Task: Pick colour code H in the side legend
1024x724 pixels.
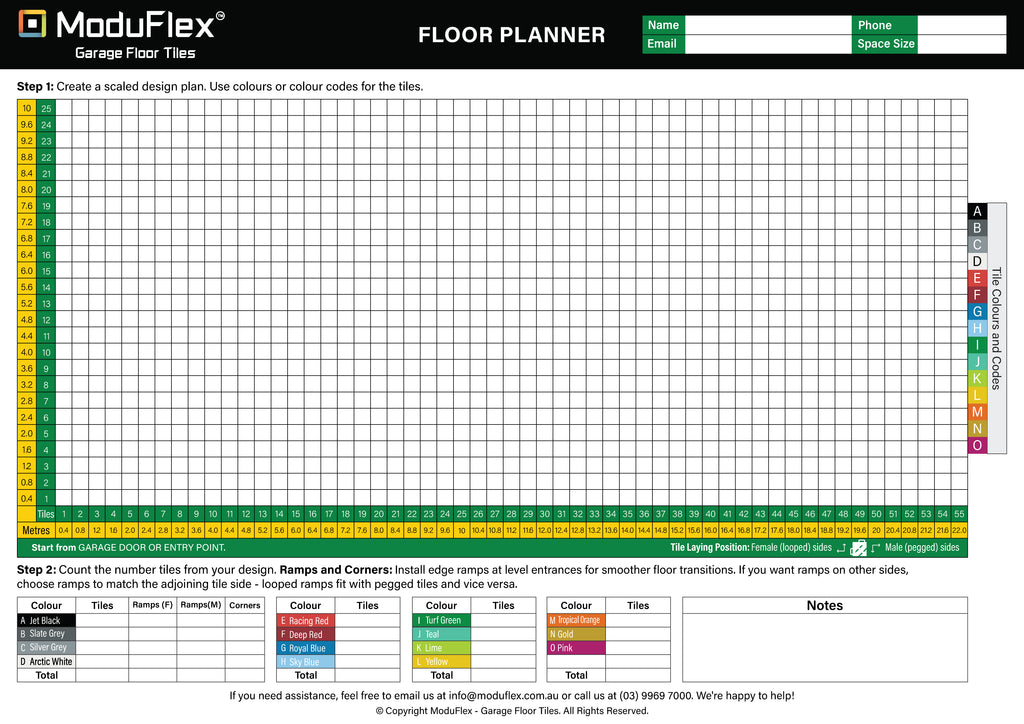Action: (x=977, y=328)
